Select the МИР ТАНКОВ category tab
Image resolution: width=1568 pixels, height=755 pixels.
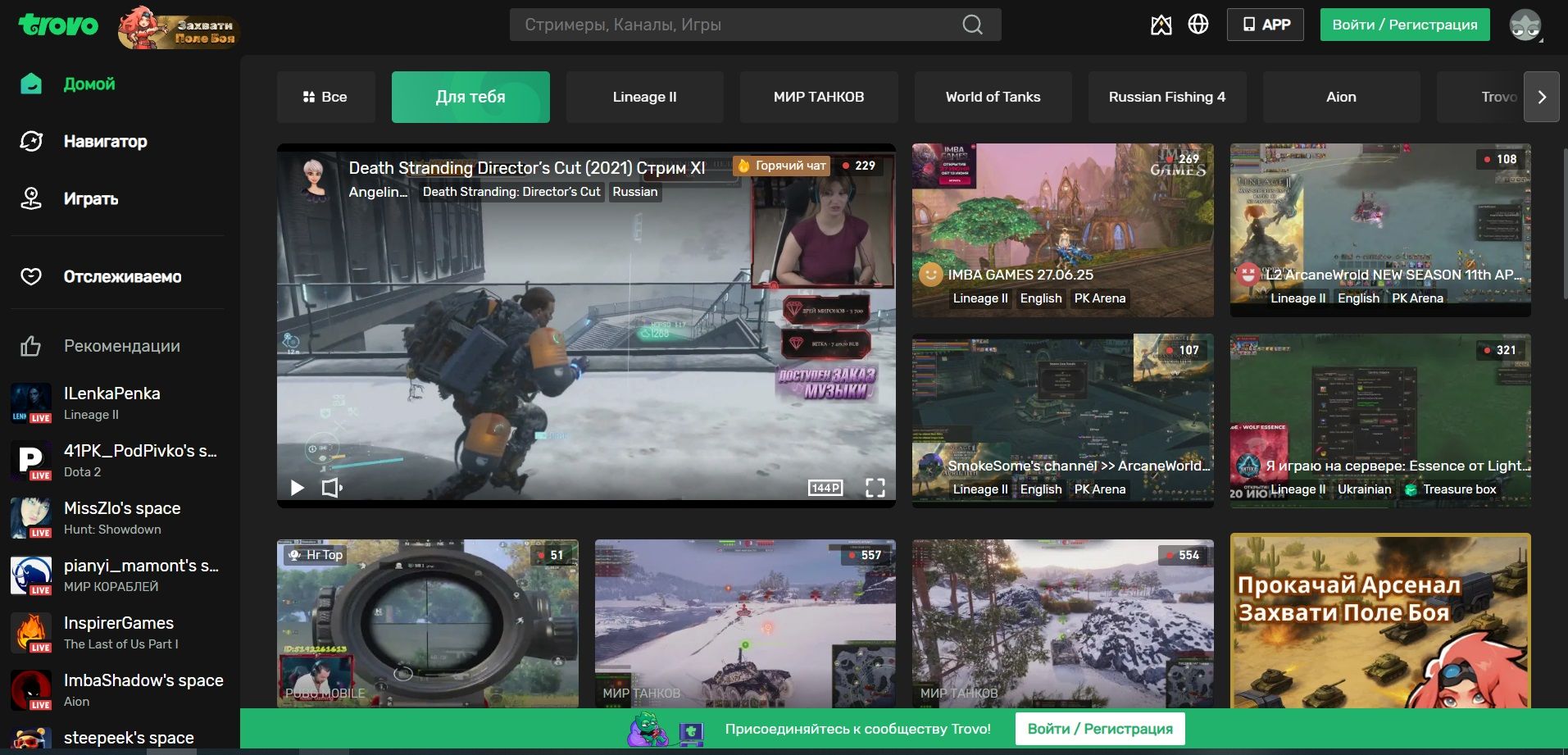pyautogui.click(x=819, y=97)
